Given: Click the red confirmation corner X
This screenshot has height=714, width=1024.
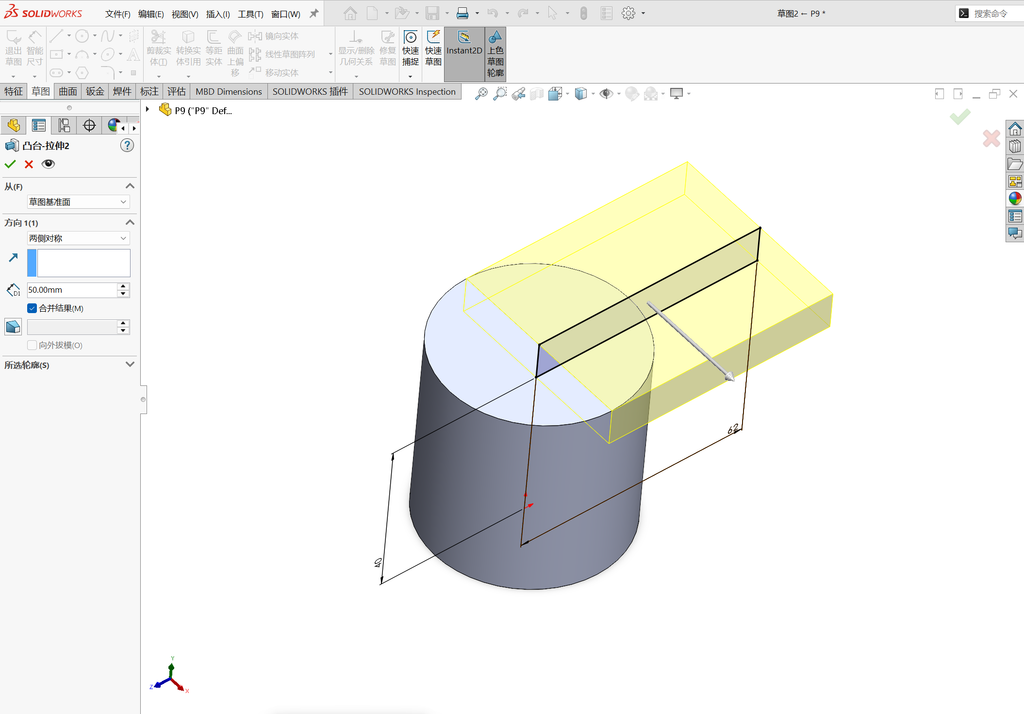Looking at the screenshot, I should pyautogui.click(x=991, y=138).
